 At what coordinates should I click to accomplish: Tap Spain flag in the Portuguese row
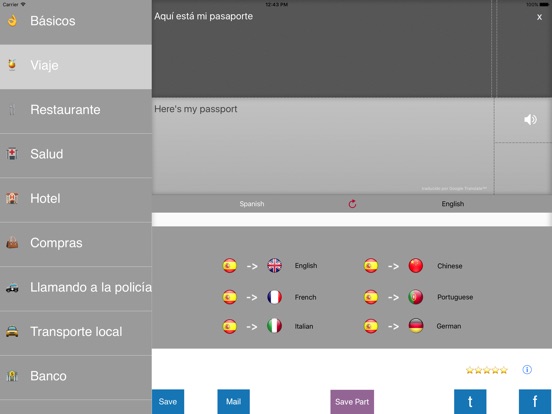point(371,297)
